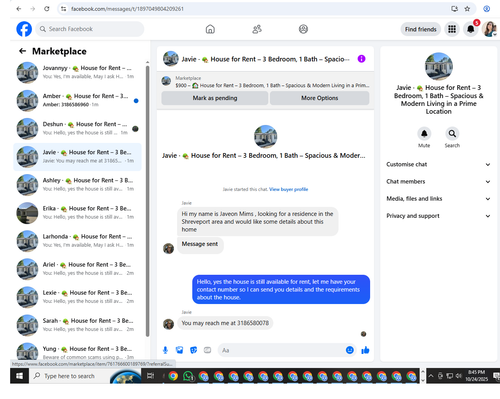Click the browser address bar URL

127,9
